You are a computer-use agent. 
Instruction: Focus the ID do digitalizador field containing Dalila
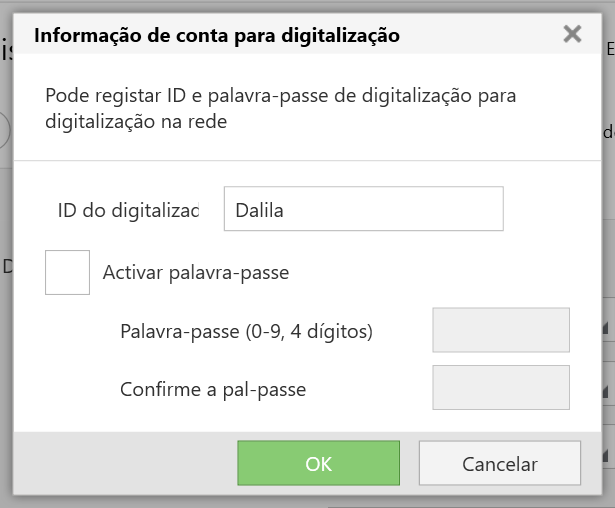click(363, 210)
